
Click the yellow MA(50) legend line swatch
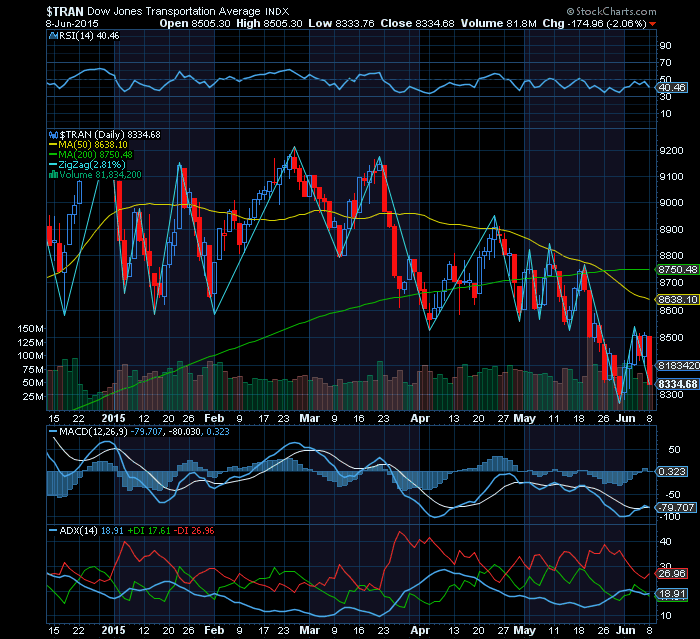[x=53, y=145]
